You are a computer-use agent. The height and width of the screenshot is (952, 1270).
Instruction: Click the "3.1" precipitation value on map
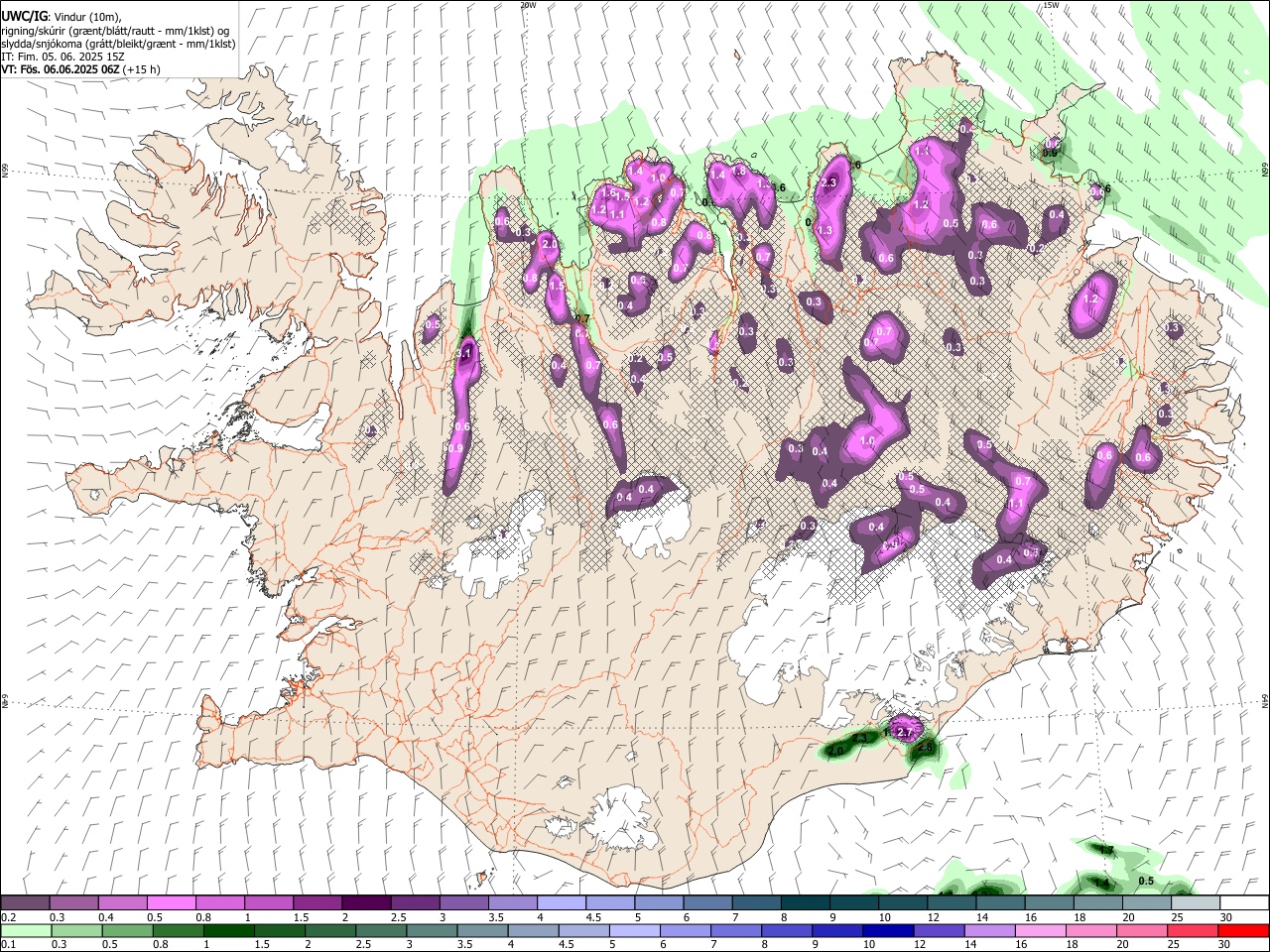[x=463, y=353]
